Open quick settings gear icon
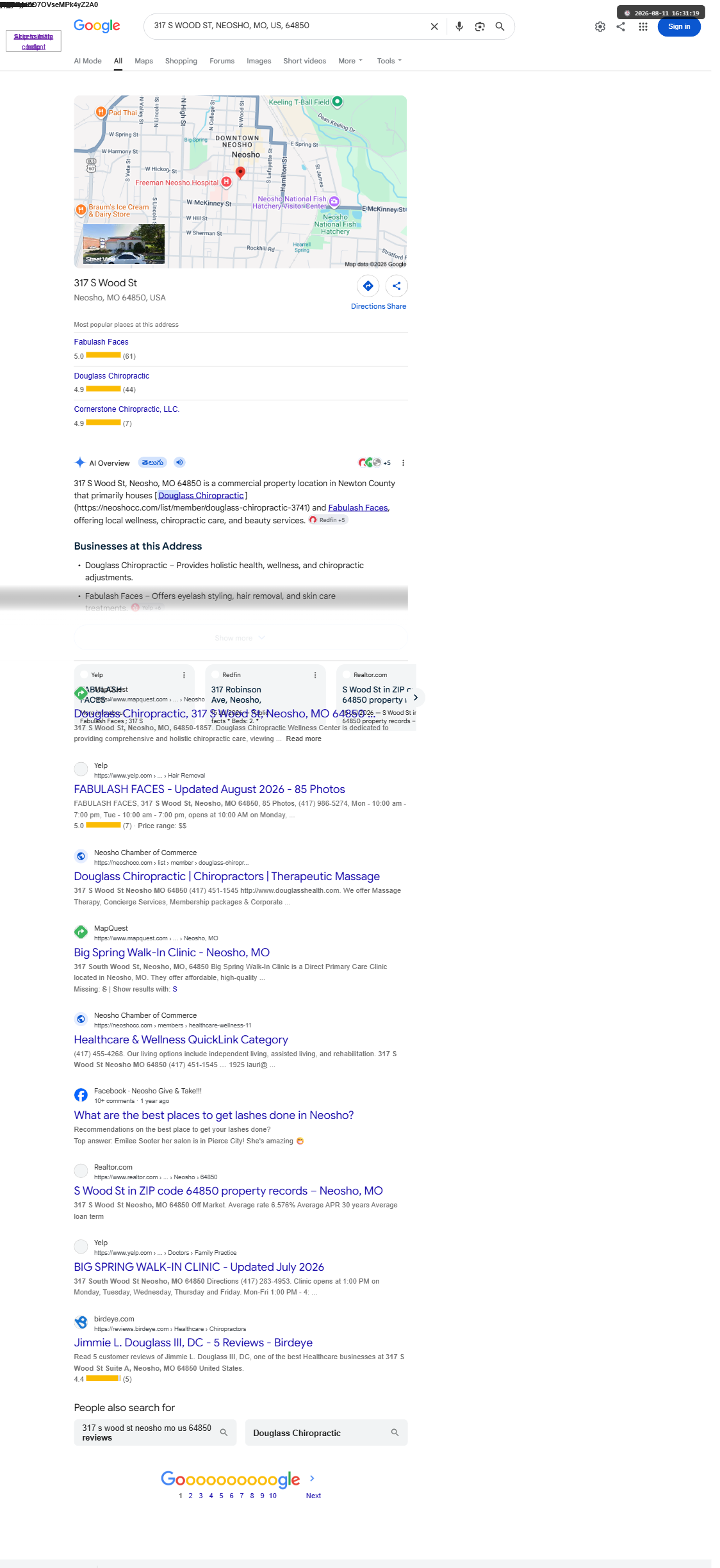Screen dimensions: 720x1568 [x=600, y=27]
